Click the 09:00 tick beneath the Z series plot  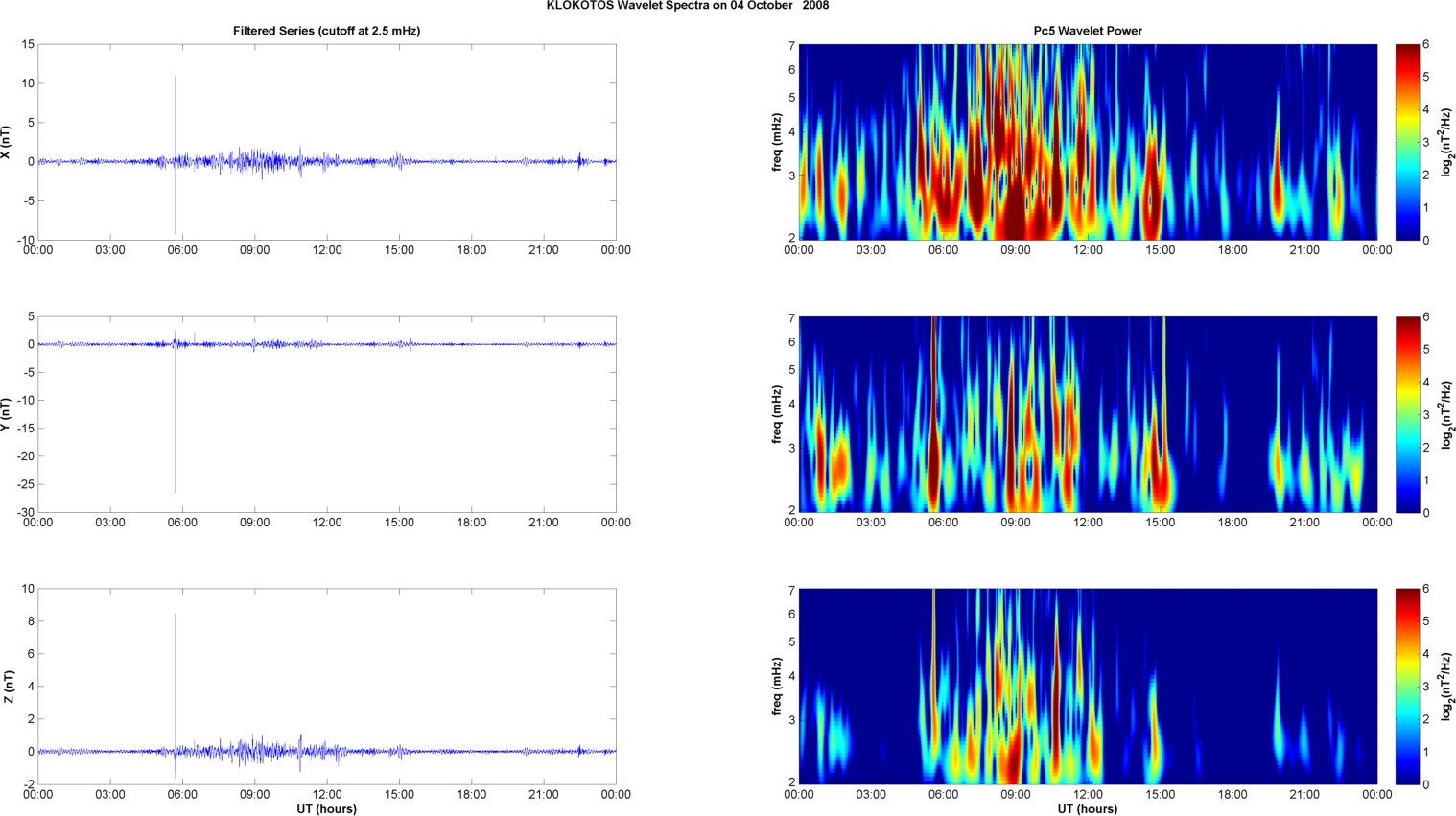[254, 795]
